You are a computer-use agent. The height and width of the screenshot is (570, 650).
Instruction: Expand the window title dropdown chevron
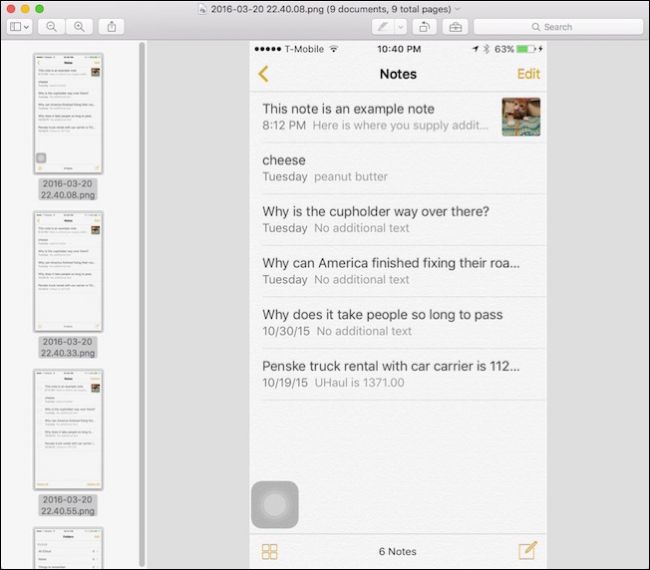458,9
